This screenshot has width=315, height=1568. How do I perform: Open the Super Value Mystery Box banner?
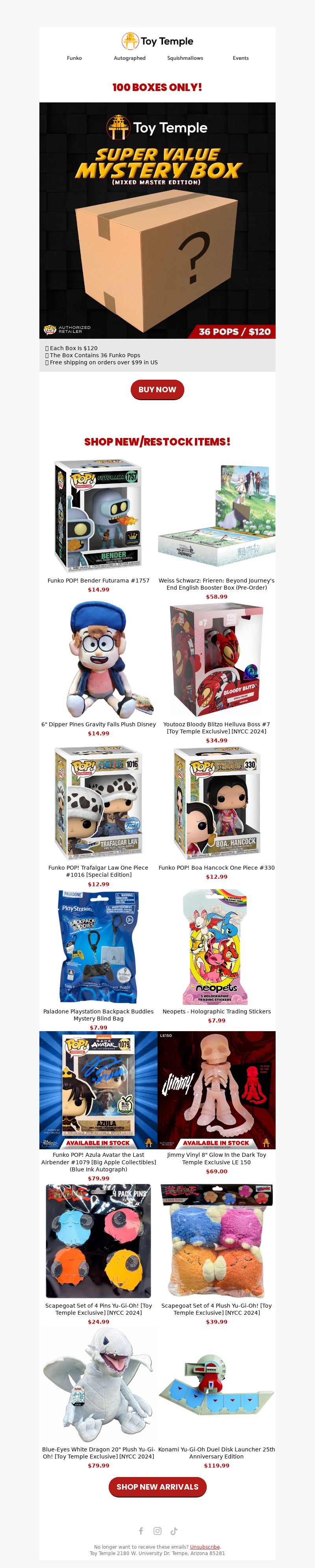[x=157, y=220]
